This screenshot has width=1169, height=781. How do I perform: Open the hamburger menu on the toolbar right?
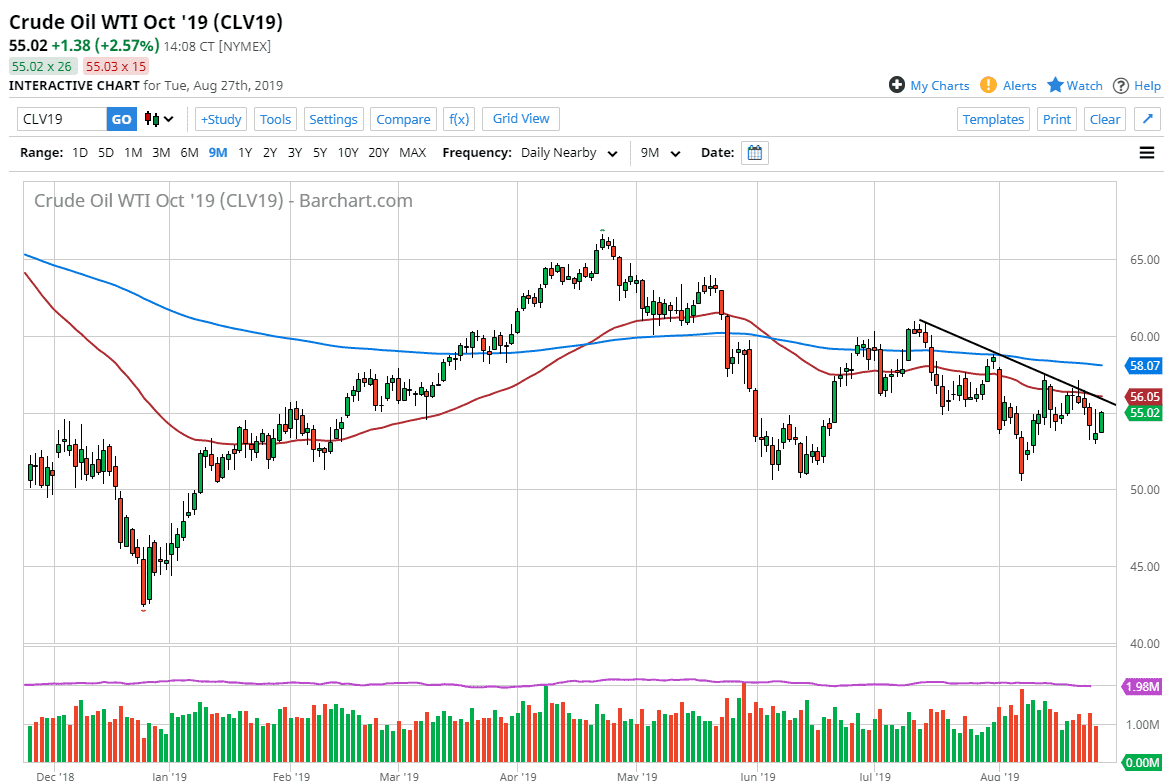click(1146, 152)
